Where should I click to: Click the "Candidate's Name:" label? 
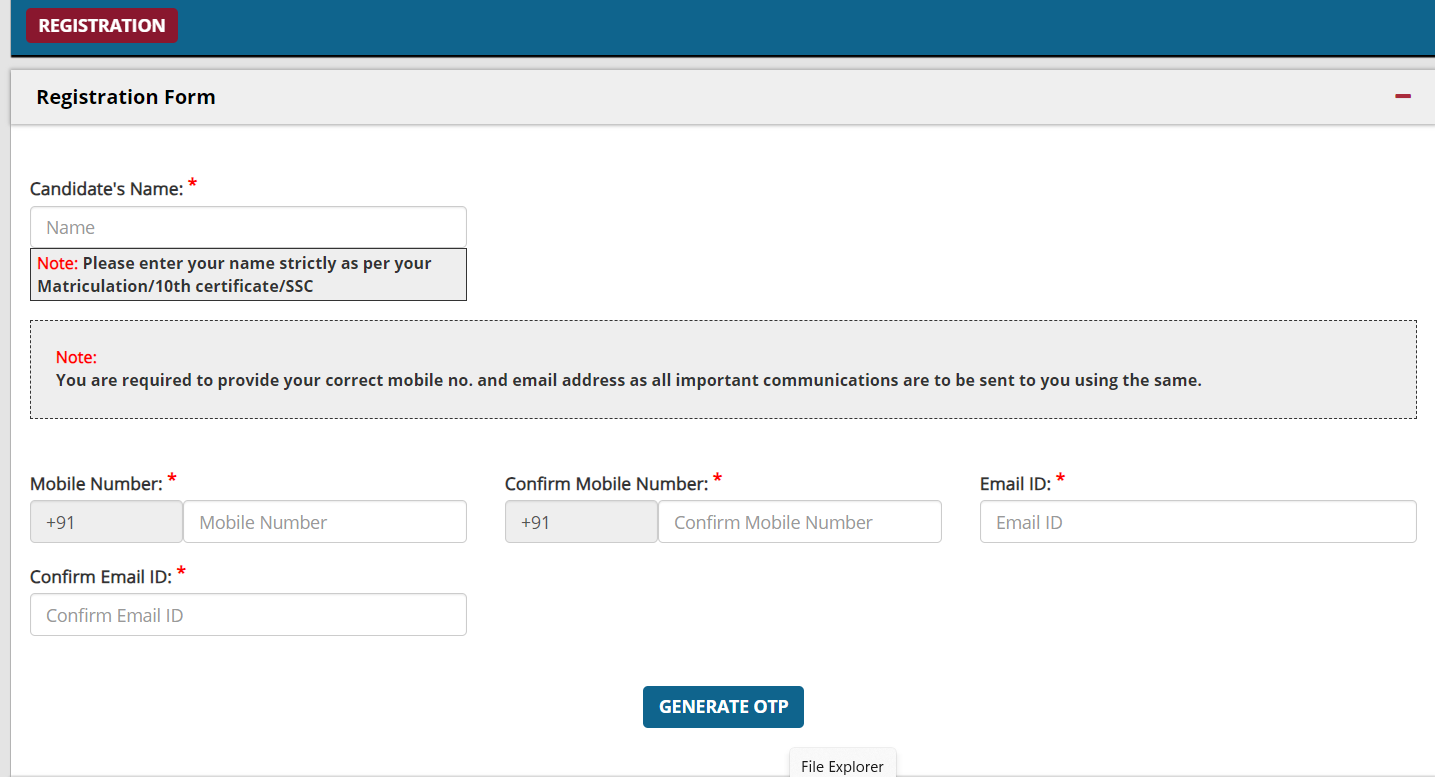(x=107, y=189)
